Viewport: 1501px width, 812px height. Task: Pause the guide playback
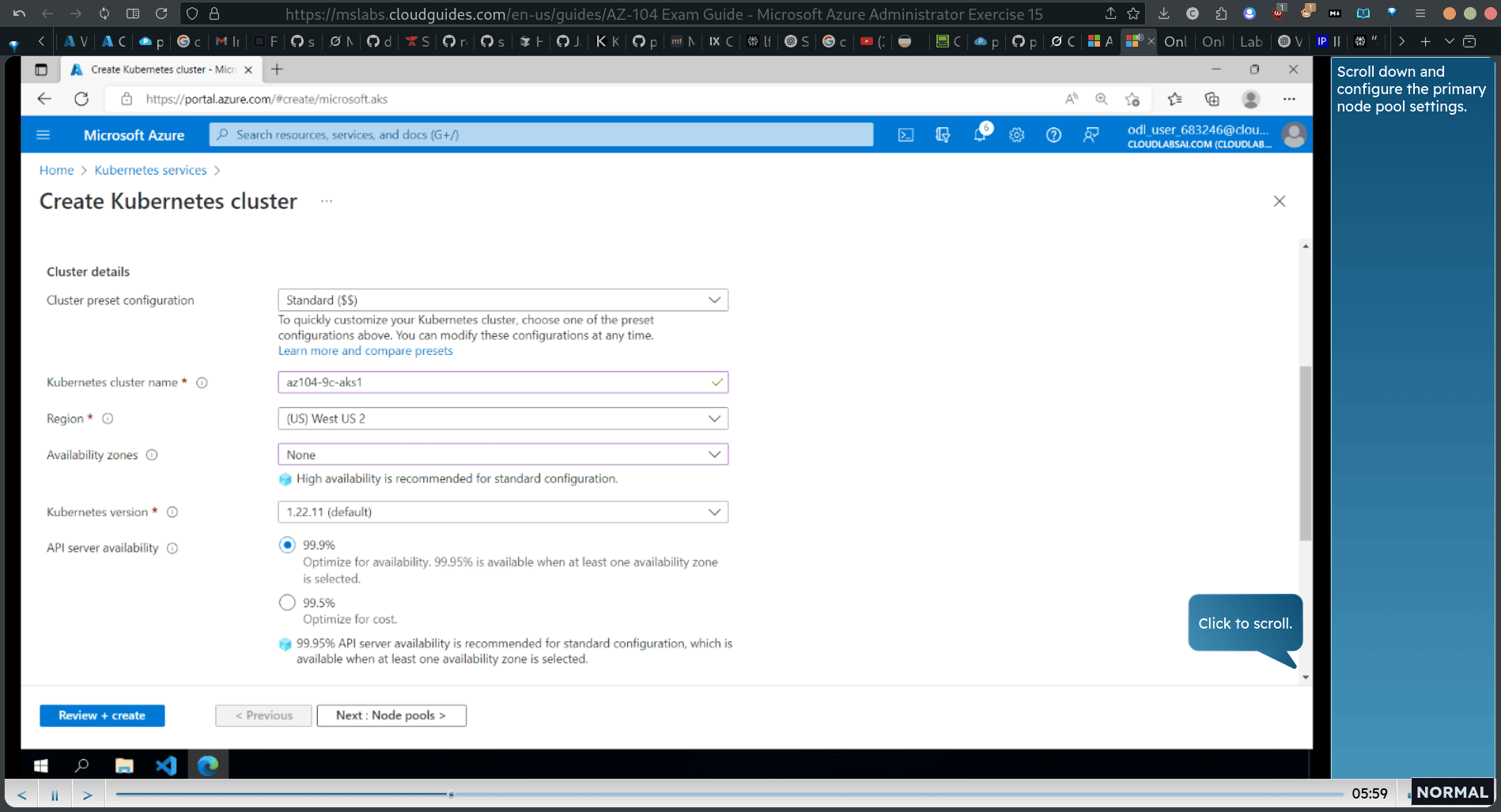pos(55,795)
